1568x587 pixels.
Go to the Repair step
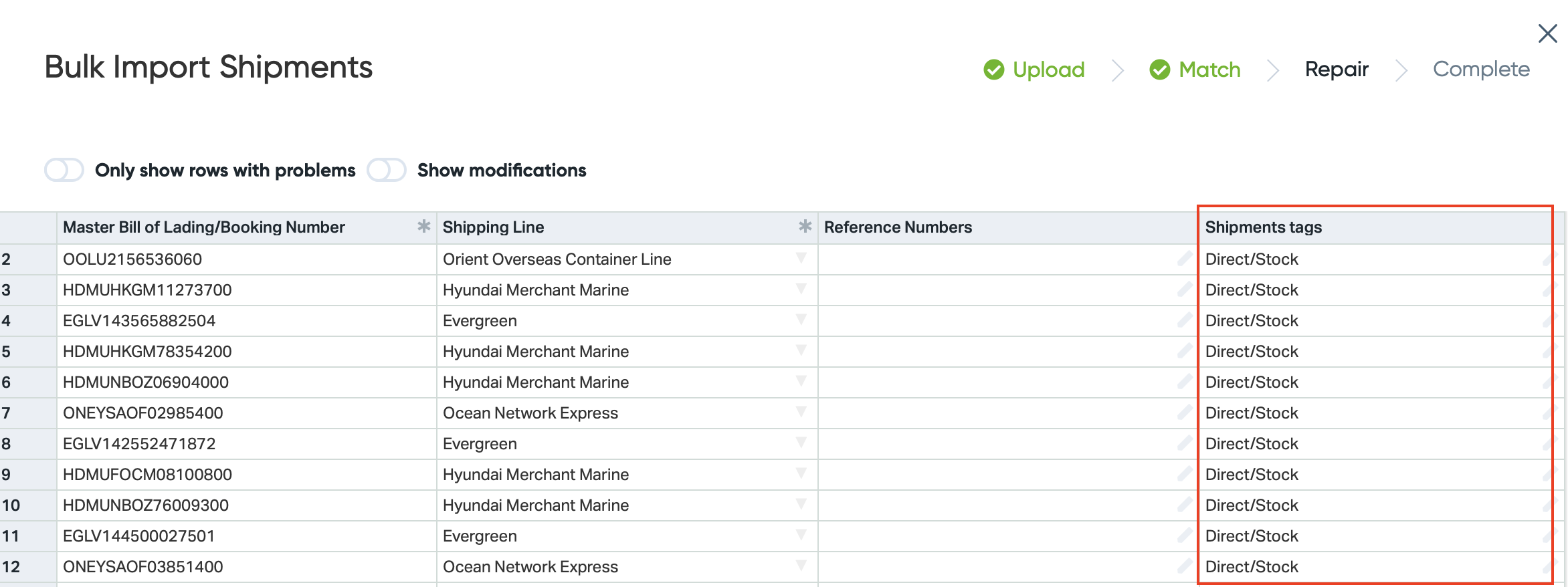[1337, 70]
